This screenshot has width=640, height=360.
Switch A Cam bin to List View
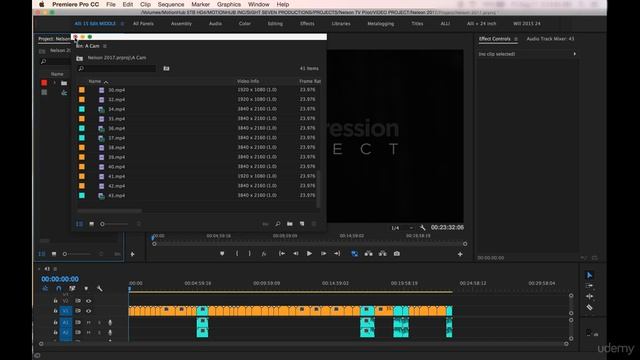tap(80, 224)
